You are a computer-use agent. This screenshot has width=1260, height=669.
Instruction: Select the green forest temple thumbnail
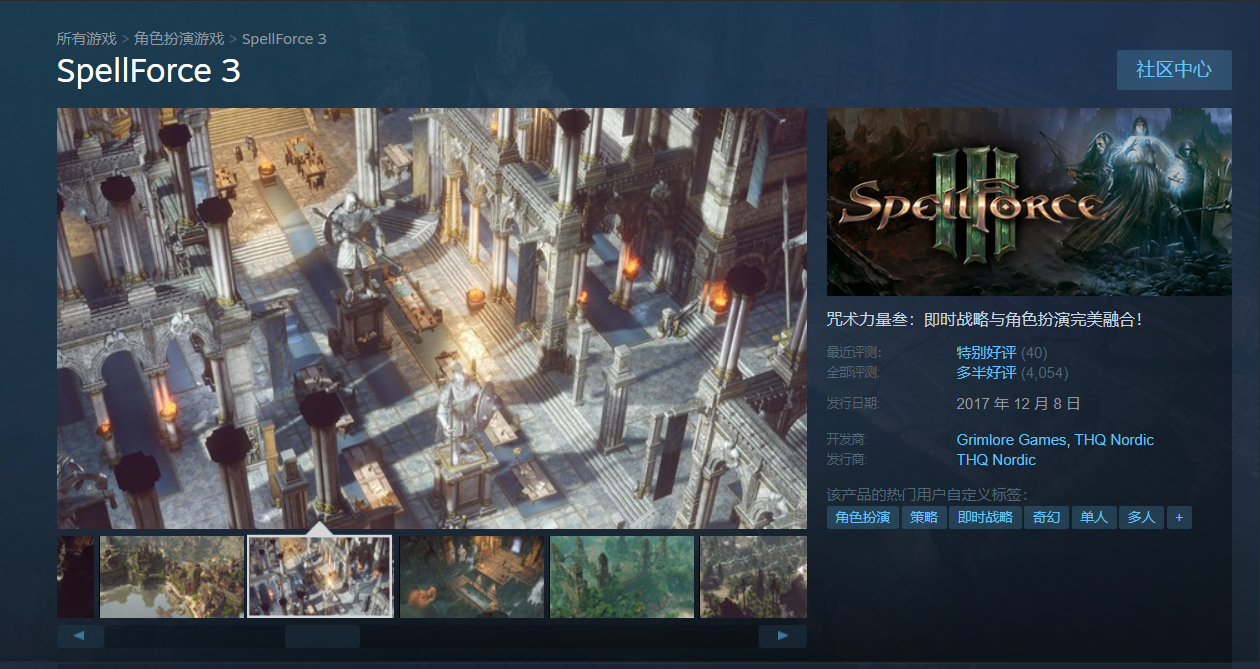622,577
